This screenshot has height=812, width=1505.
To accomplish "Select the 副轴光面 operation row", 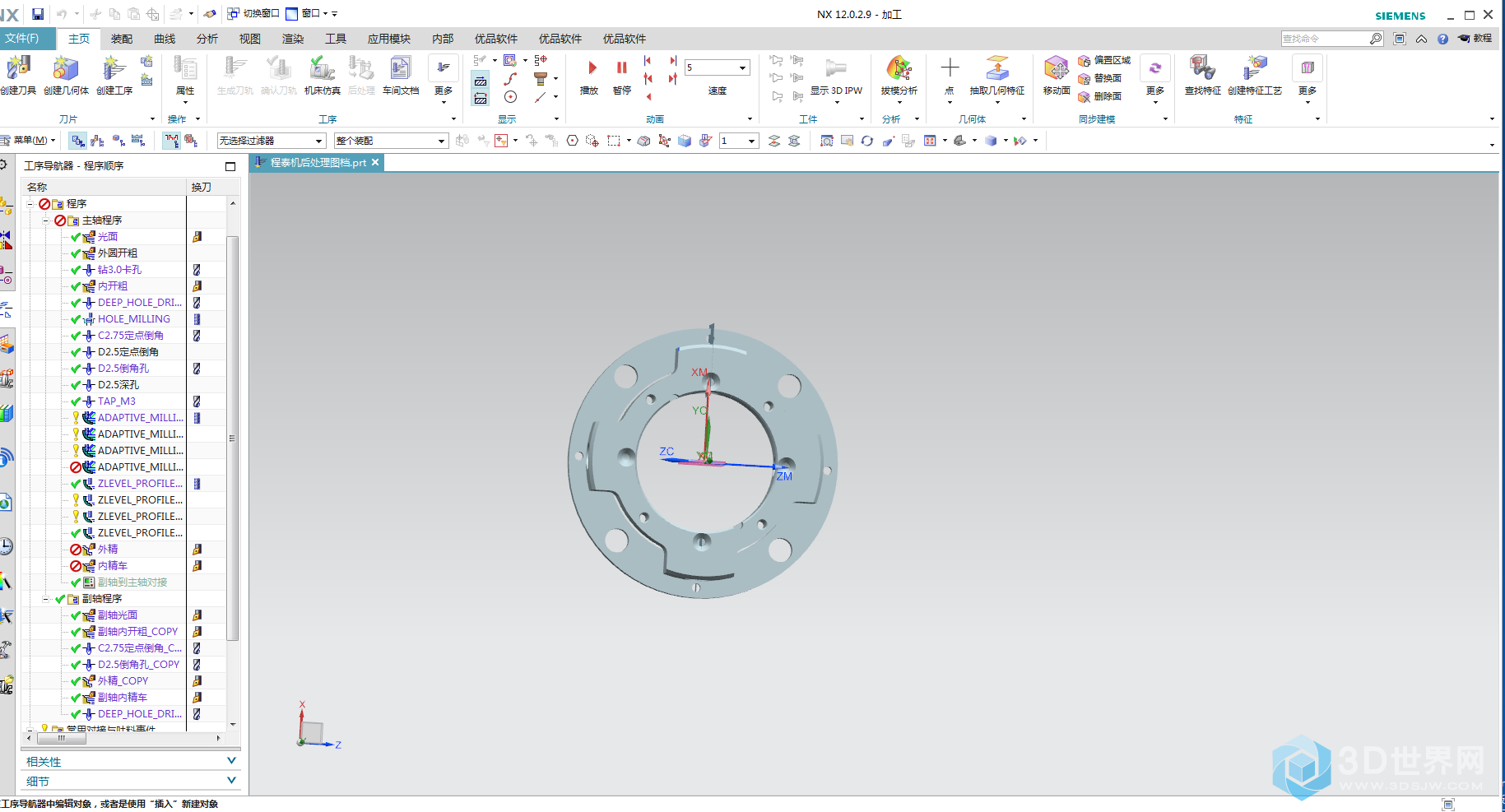I will point(118,615).
